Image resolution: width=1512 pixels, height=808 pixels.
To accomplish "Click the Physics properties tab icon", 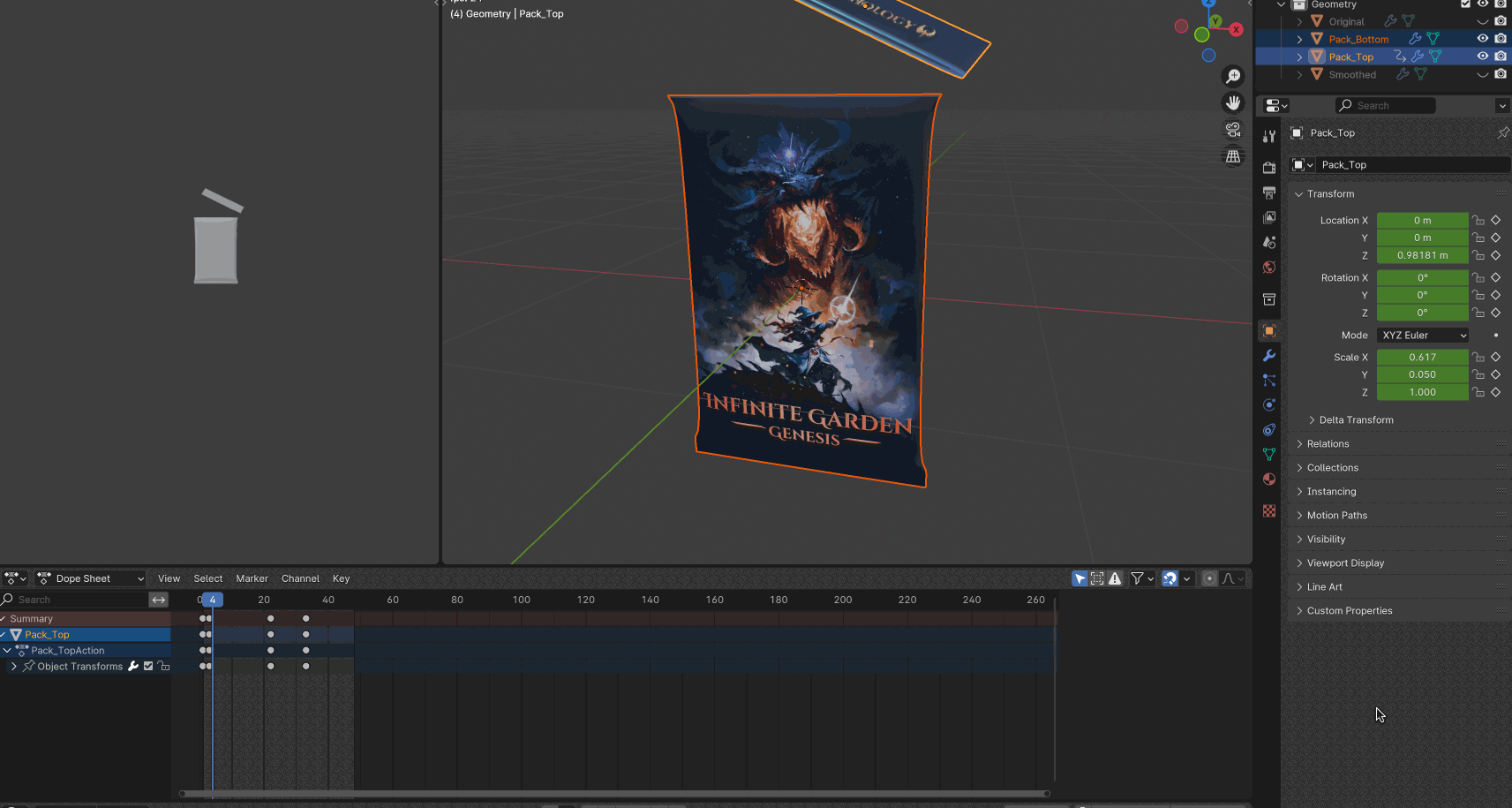I will 1269,405.
